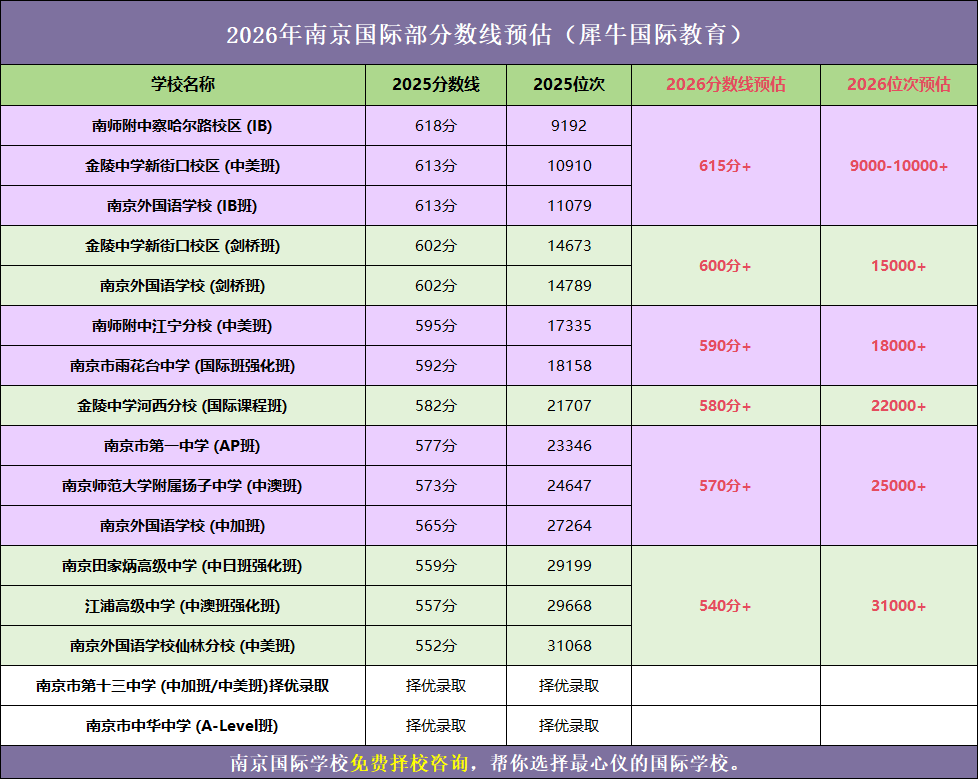Click the 552分 score cell

click(x=436, y=646)
